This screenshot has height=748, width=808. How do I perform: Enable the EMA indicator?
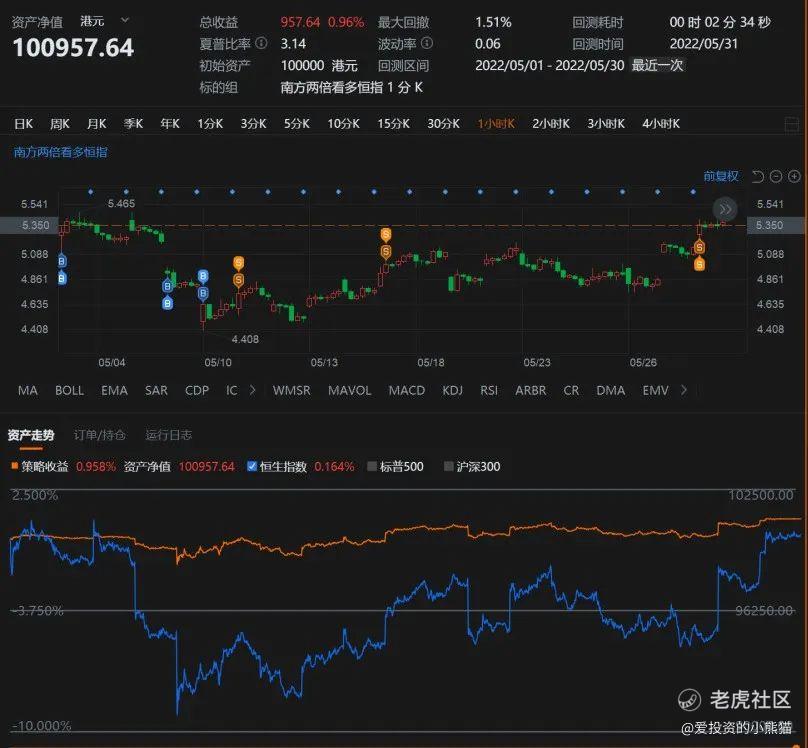pyautogui.click(x=114, y=390)
